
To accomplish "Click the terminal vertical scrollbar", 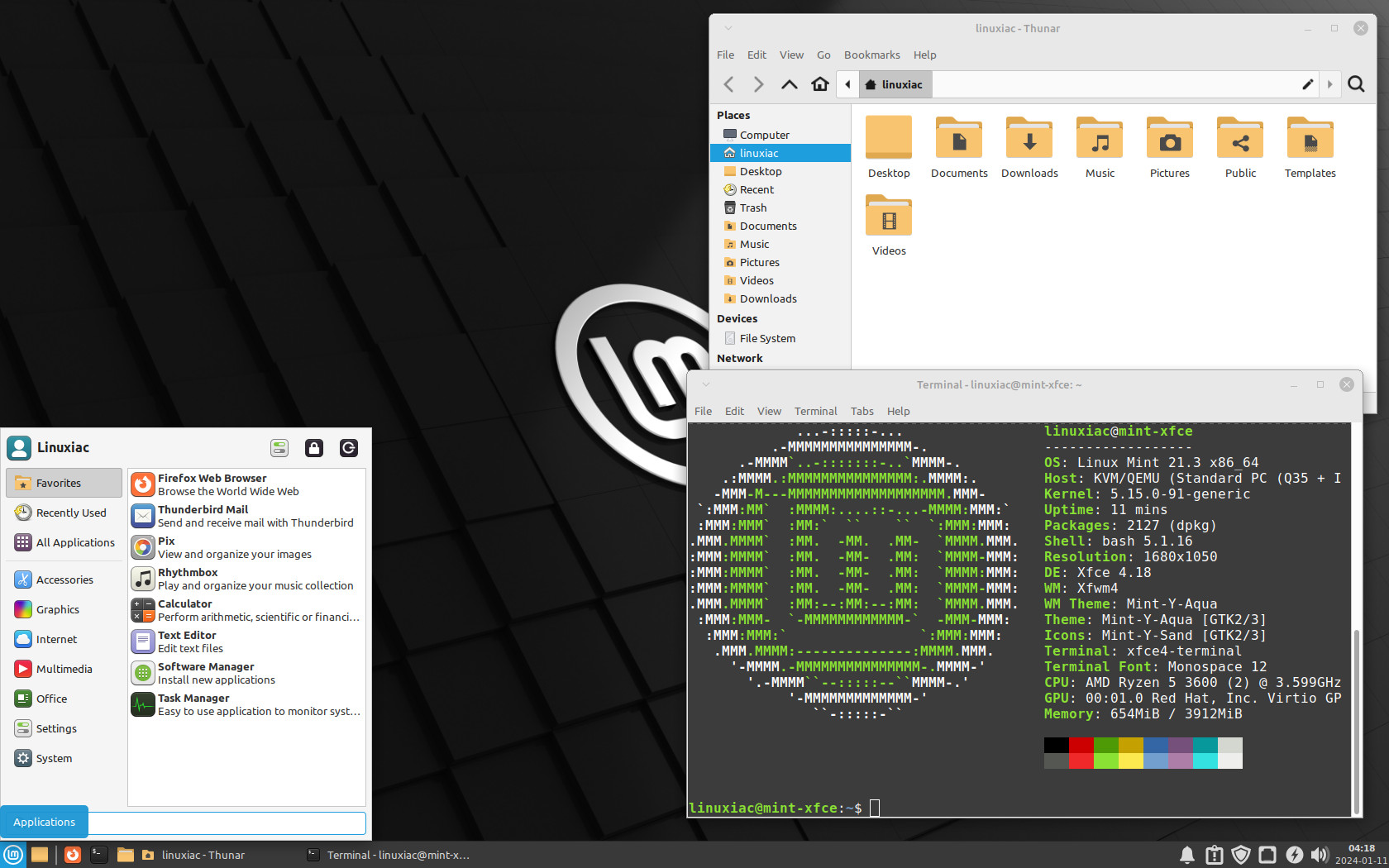I will click(x=1356, y=721).
